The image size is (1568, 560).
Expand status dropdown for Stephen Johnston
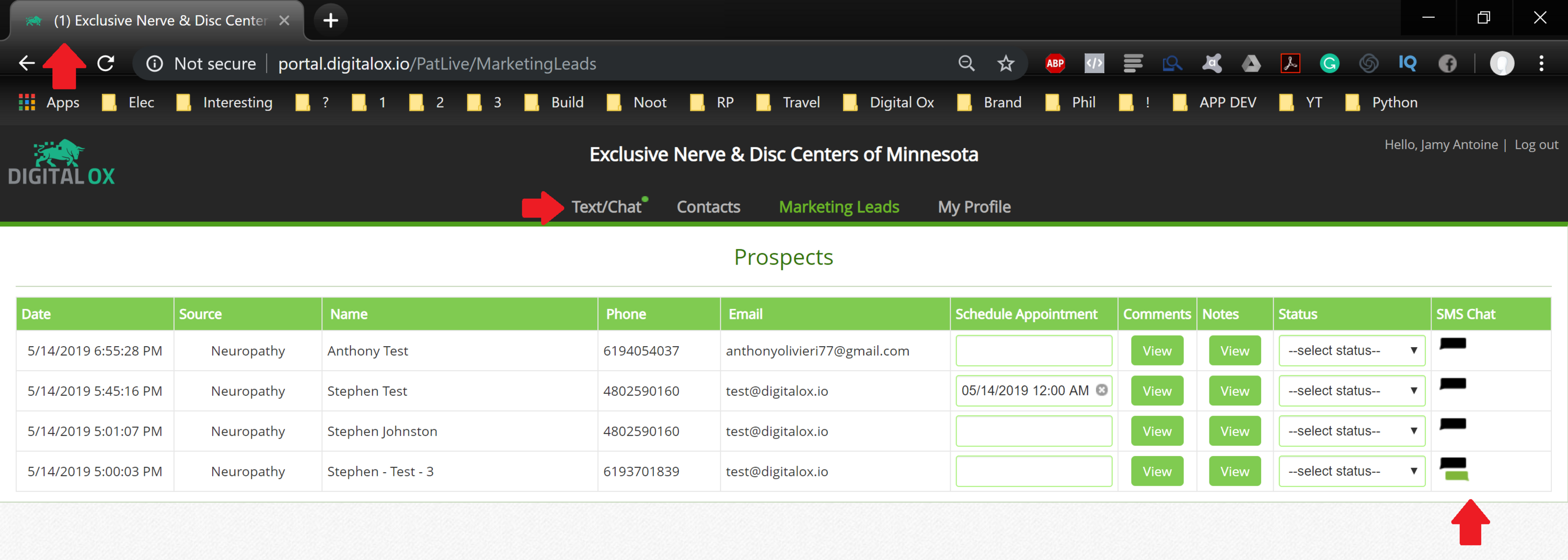pyautogui.click(x=1351, y=431)
